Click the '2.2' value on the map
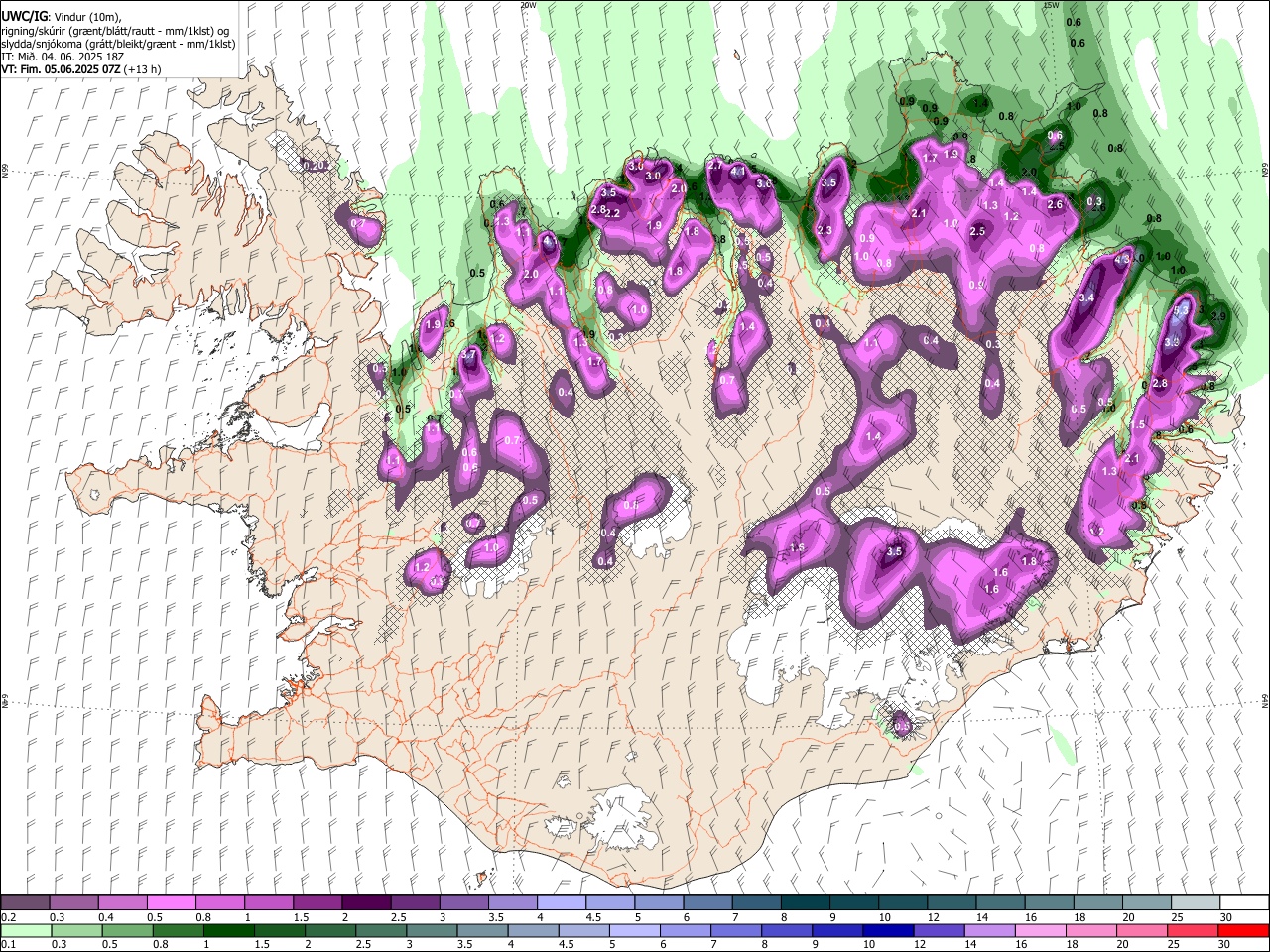The image size is (1270, 952). coord(612,213)
